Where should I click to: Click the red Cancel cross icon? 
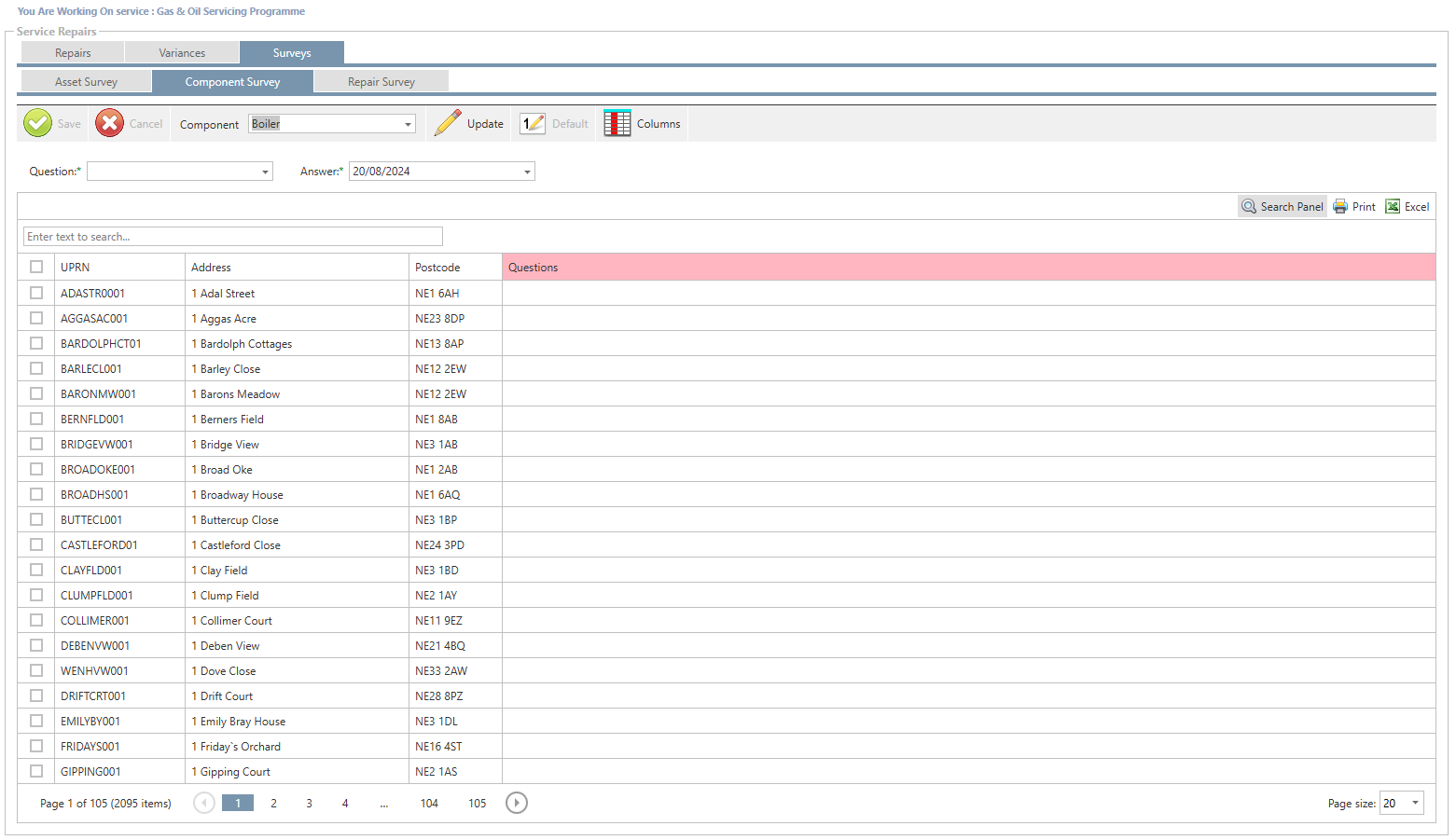coord(109,123)
